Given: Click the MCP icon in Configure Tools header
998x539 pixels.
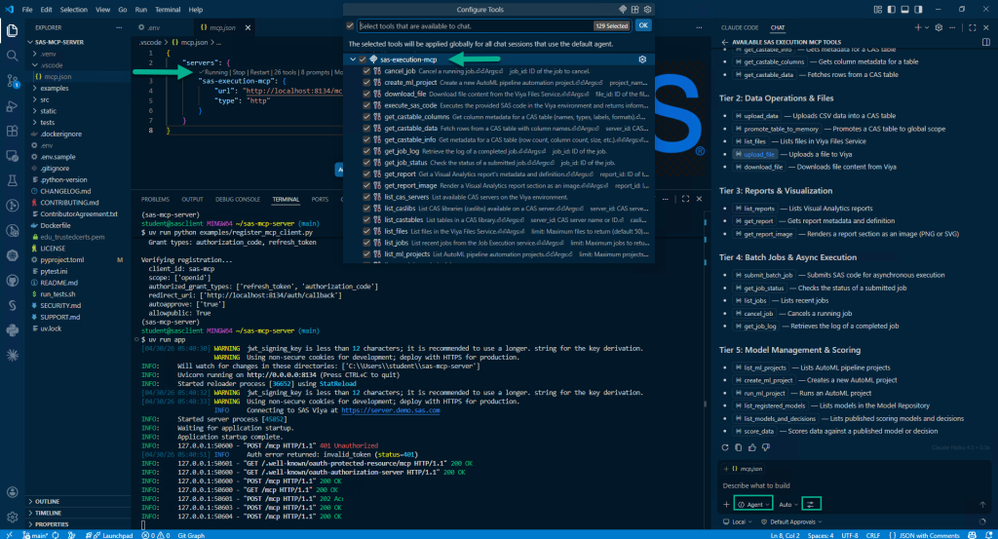Looking at the screenshot, I should coord(622,10).
